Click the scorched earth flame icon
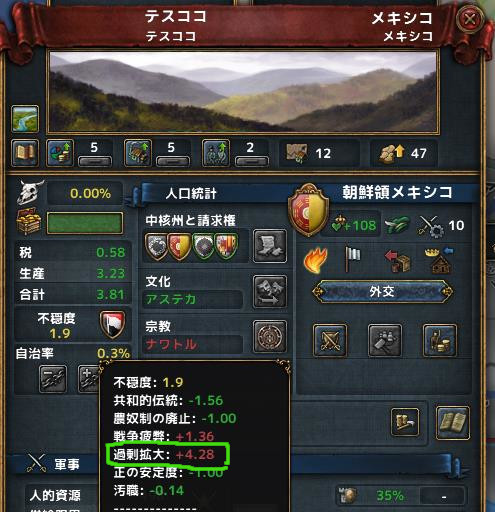Image resolution: width=495 pixels, height=512 pixels. pyautogui.click(x=315, y=260)
